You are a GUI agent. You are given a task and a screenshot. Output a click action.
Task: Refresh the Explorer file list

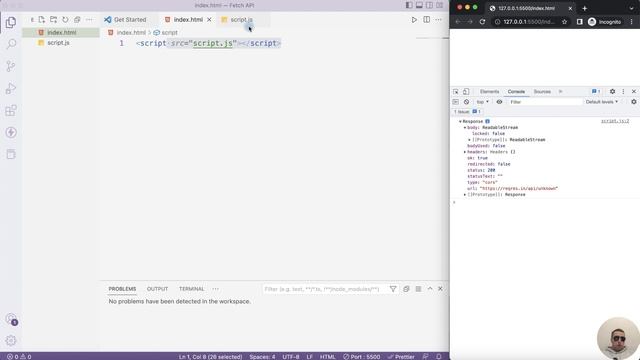click(65, 20)
